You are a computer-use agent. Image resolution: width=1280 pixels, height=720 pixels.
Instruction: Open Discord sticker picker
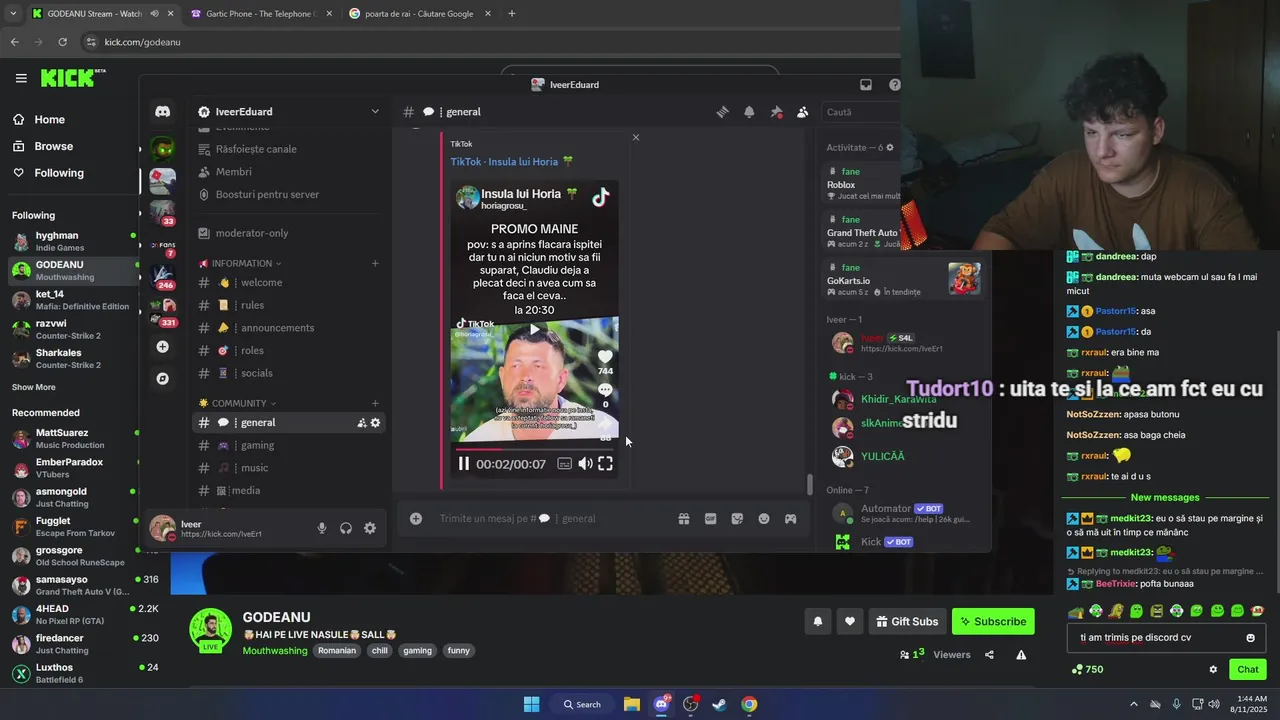point(737,518)
